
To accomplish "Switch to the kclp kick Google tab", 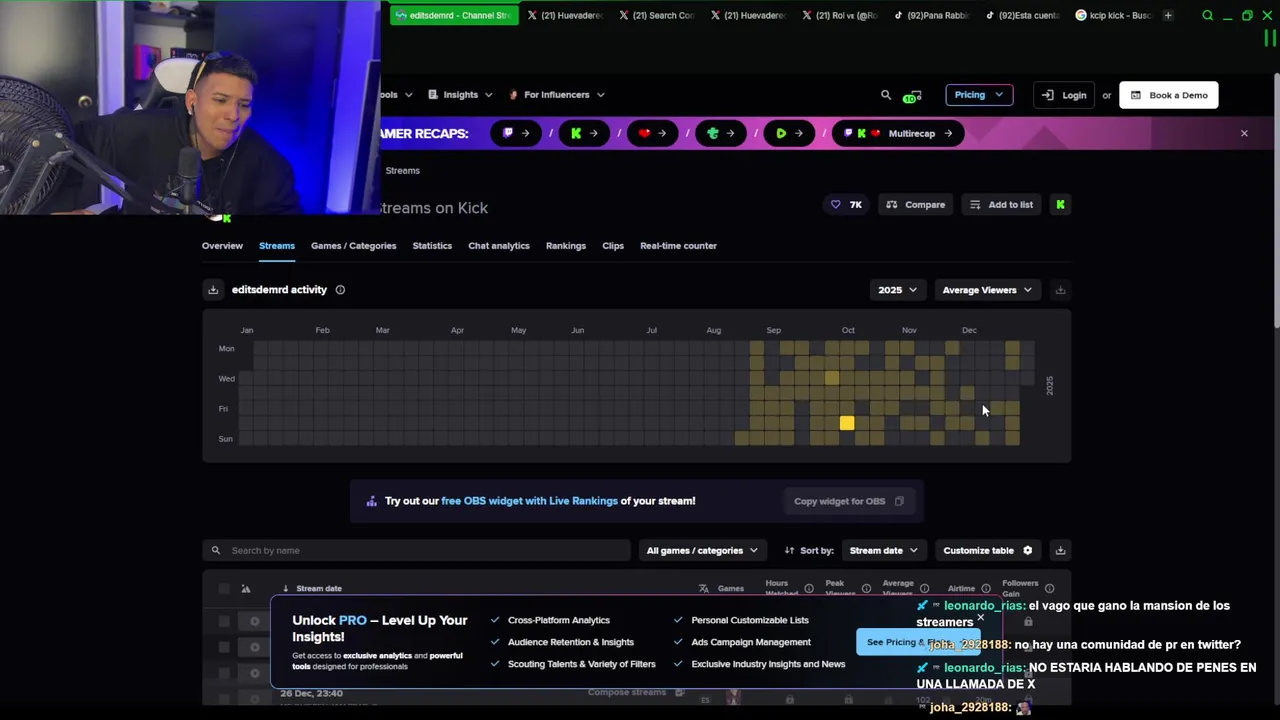I will pyautogui.click(x=1113, y=15).
